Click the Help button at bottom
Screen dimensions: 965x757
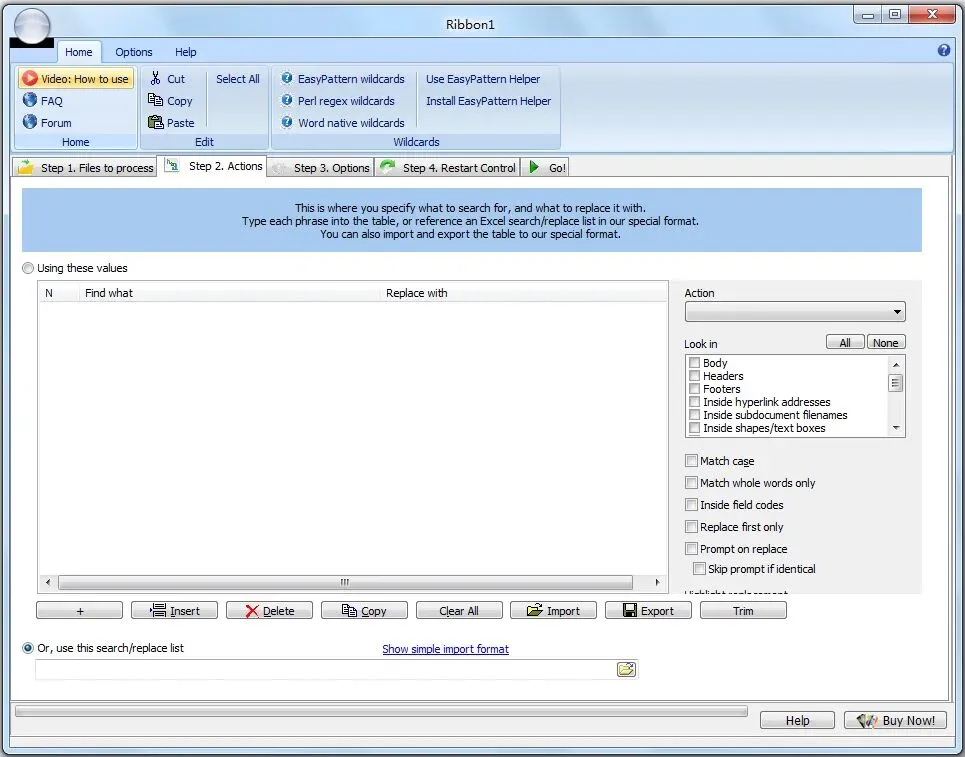tap(797, 720)
